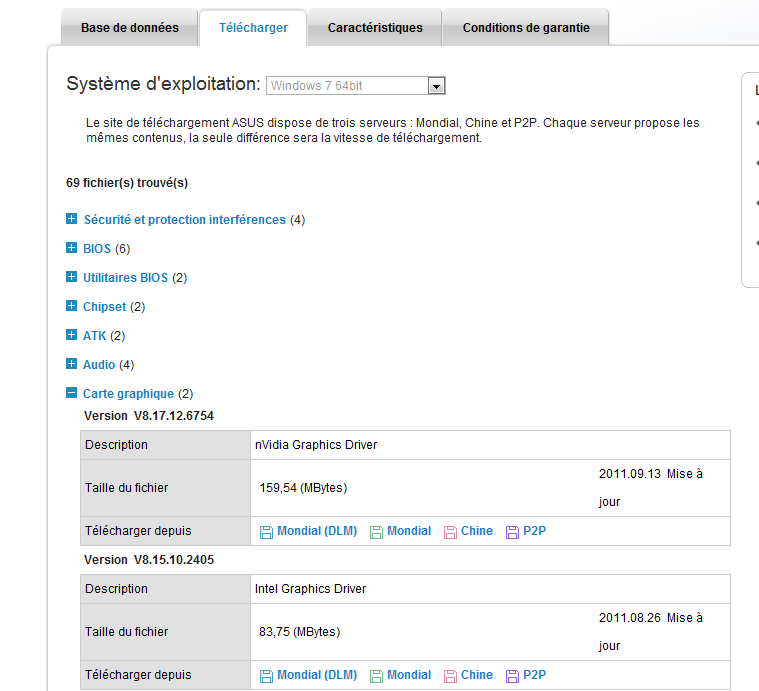Viewport: 759px width, 691px height.
Task: Click the blue disk icon for Intel Mondial (DLM)
Action: point(266,676)
